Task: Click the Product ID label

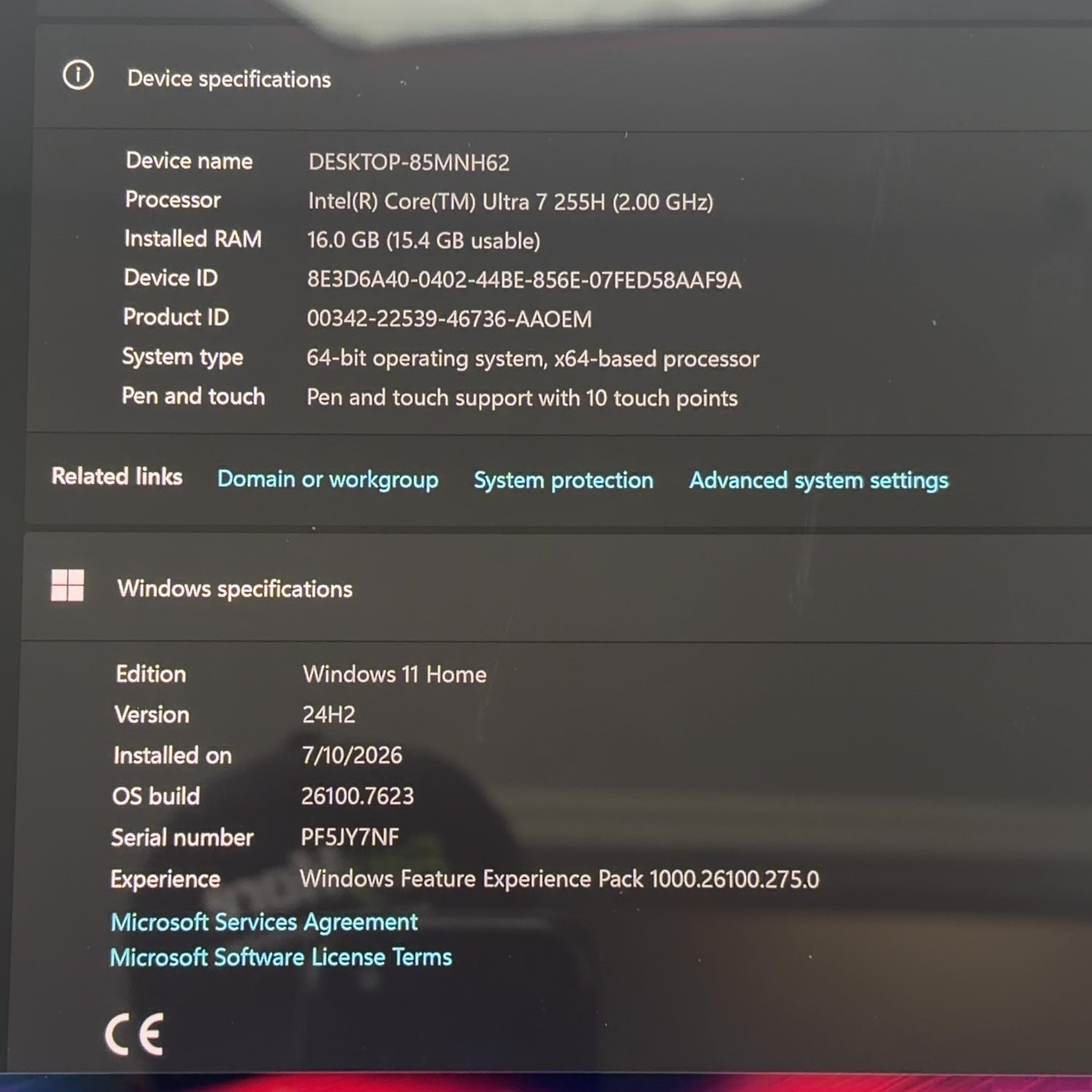Action: click(175, 317)
